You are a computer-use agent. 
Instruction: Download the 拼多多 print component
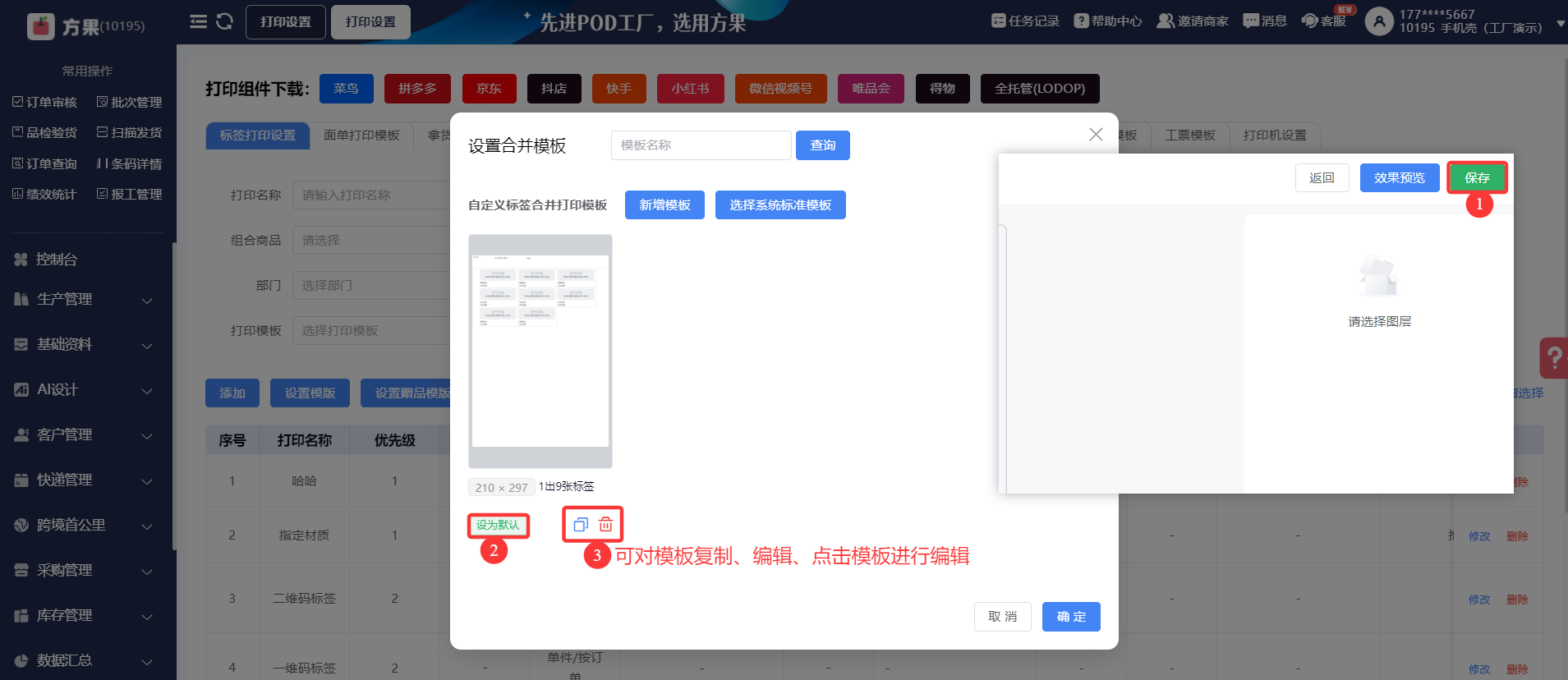[x=417, y=89]
